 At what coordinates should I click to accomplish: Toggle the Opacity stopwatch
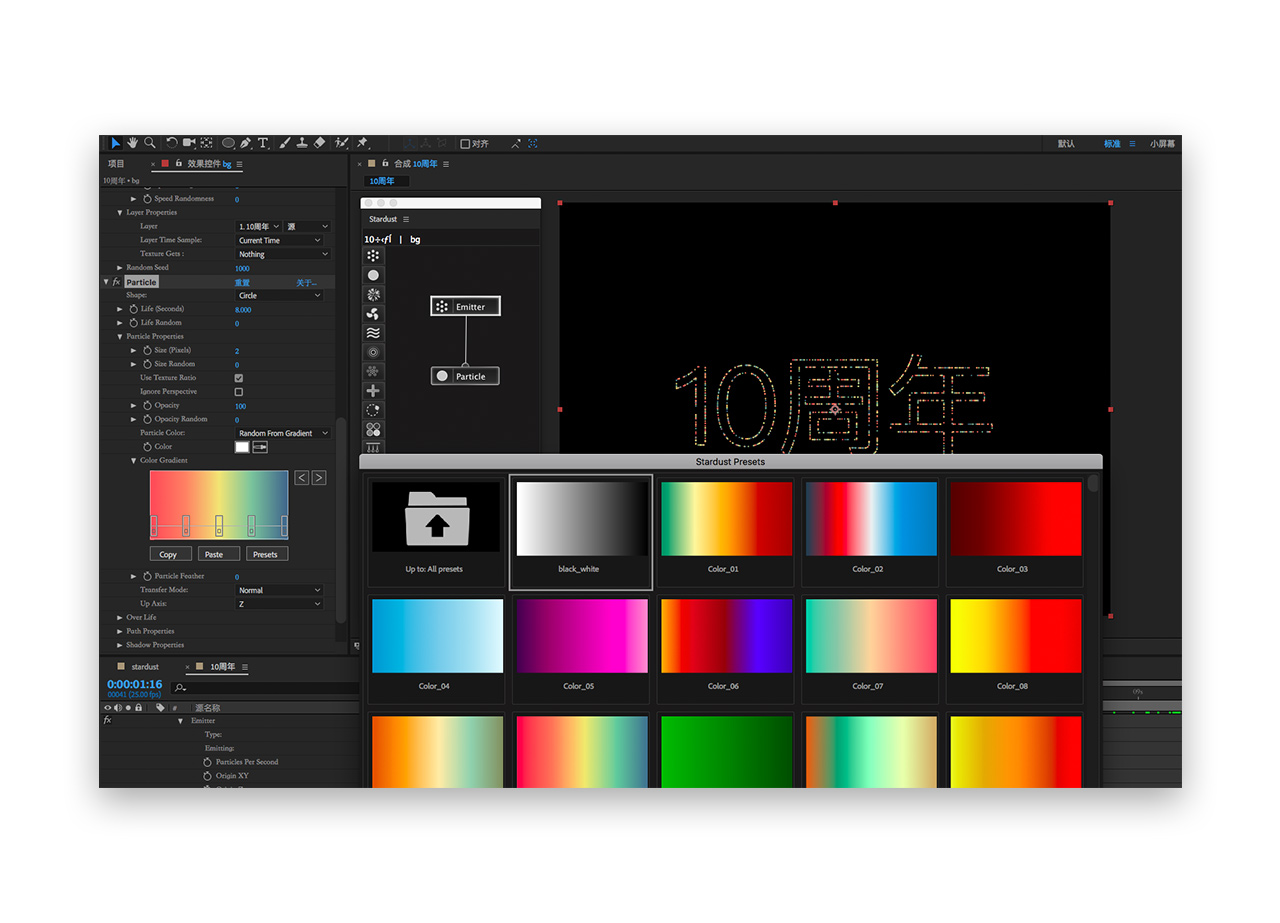click(147, 406)
